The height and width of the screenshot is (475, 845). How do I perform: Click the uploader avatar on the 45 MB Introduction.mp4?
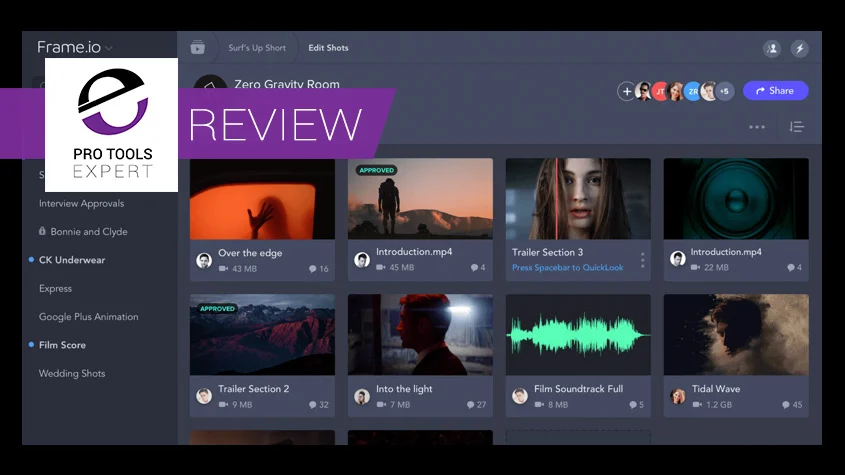(x=362, y=259)
